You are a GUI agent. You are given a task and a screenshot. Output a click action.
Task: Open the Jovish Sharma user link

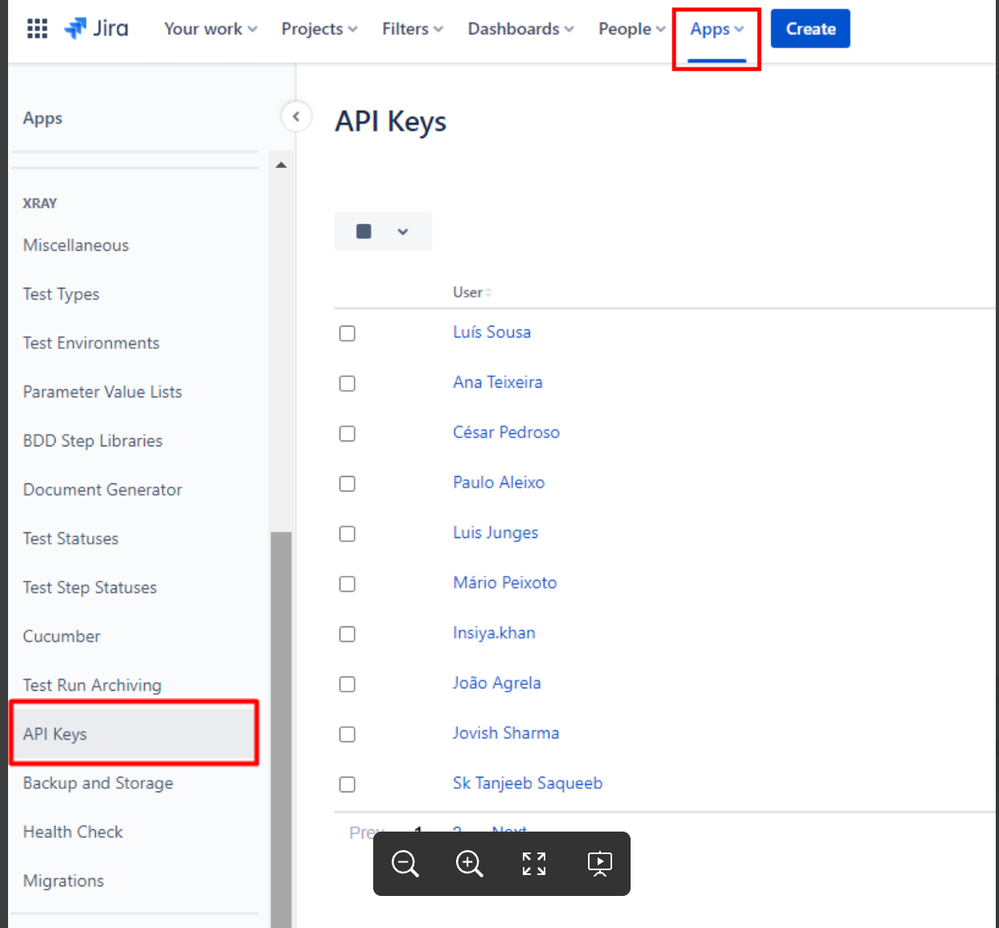507,733
